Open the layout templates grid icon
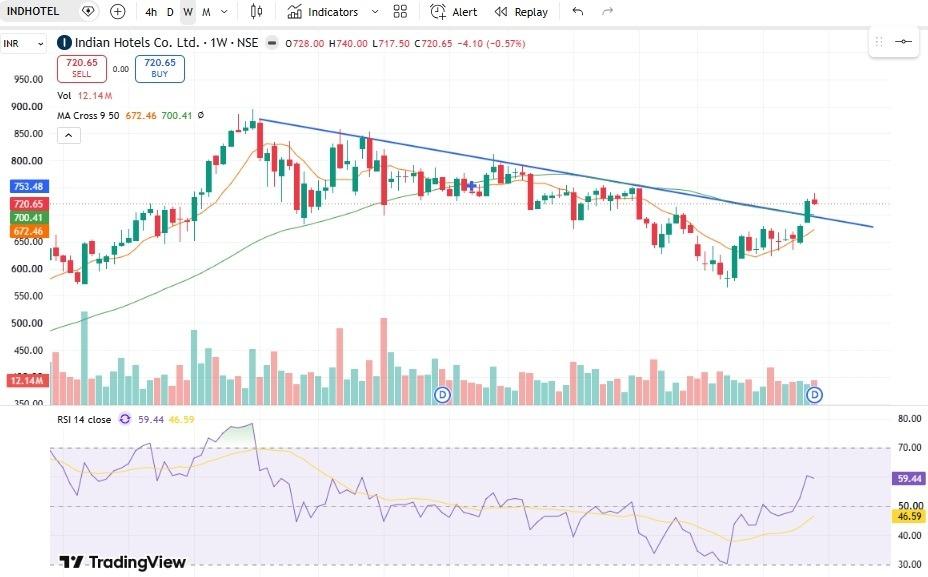This screenshot has width=928, height=577. [400, 12]
